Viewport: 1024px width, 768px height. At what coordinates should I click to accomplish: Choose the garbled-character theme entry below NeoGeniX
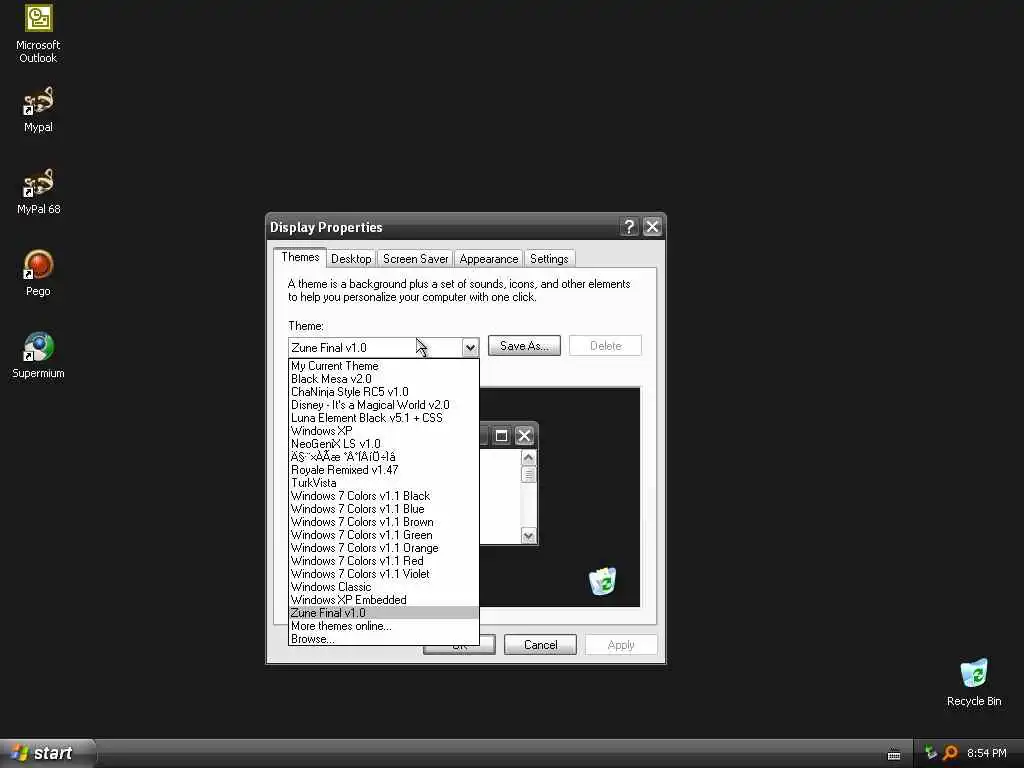tap(383, 457)
